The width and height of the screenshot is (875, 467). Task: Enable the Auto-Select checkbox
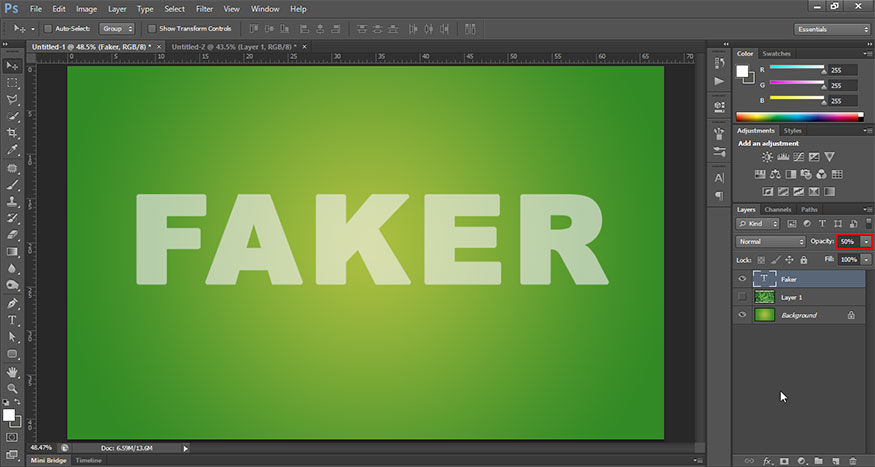[x=48, y=28]
